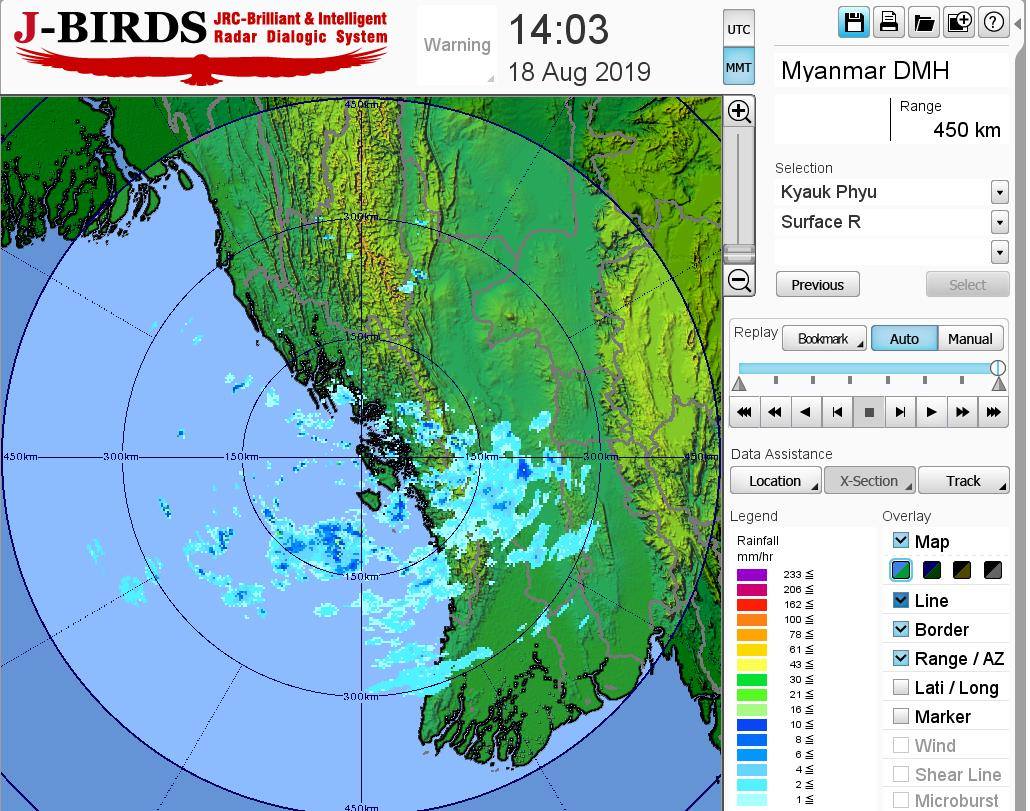Viewport: 1030px width, 811px height.
Task: Click the 450 km range value
Action: (967, 130)
